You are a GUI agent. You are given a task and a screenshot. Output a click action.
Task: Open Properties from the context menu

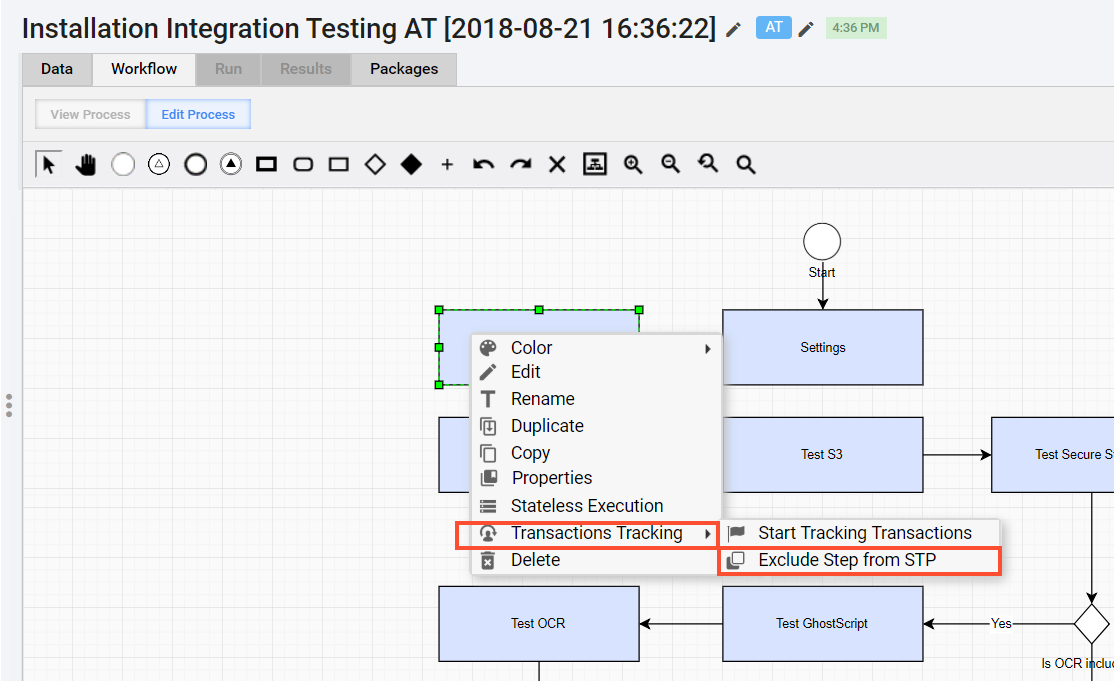pos(596,478)
